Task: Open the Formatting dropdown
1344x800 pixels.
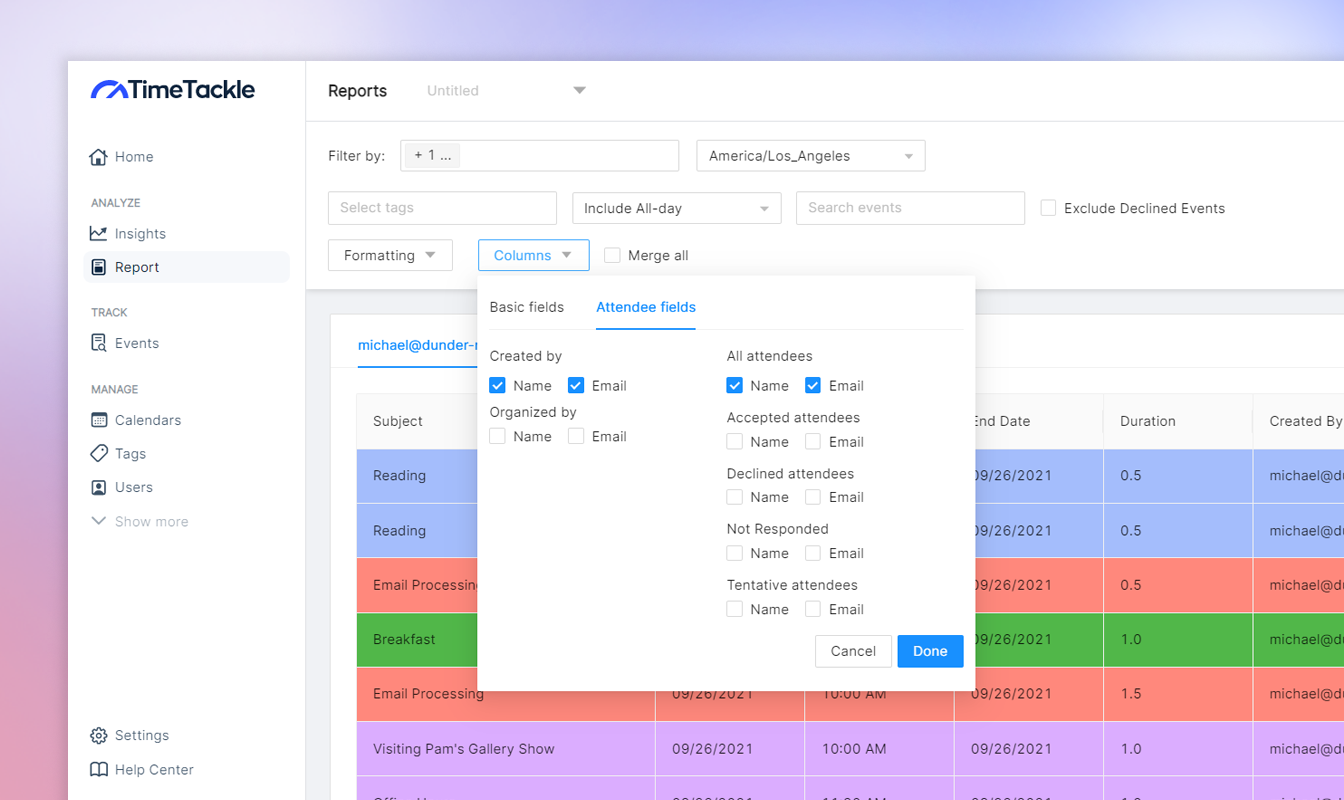Action: click(x=390, y=255)
